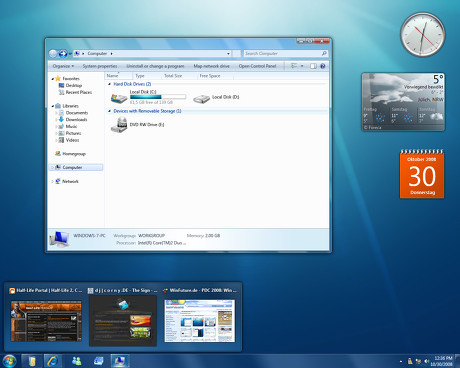Click the Help question mark icon
The width and height of the screenshot is (460, 368).
click(x=323, y=66)
